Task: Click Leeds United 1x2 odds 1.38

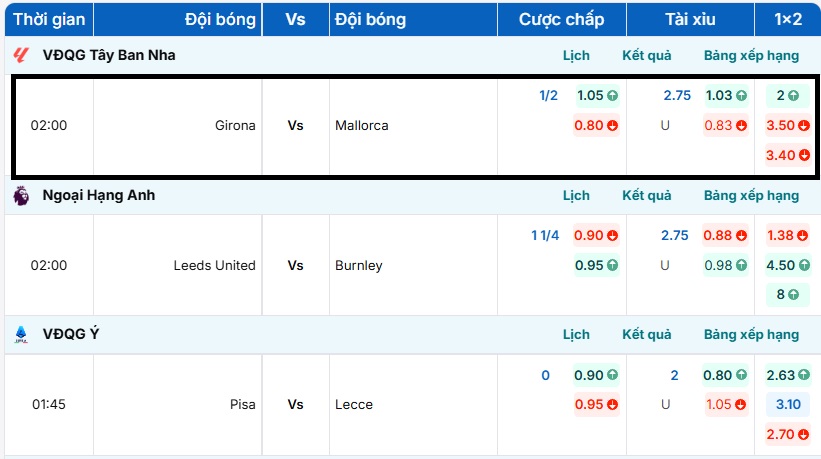Action: click(787, 236)
